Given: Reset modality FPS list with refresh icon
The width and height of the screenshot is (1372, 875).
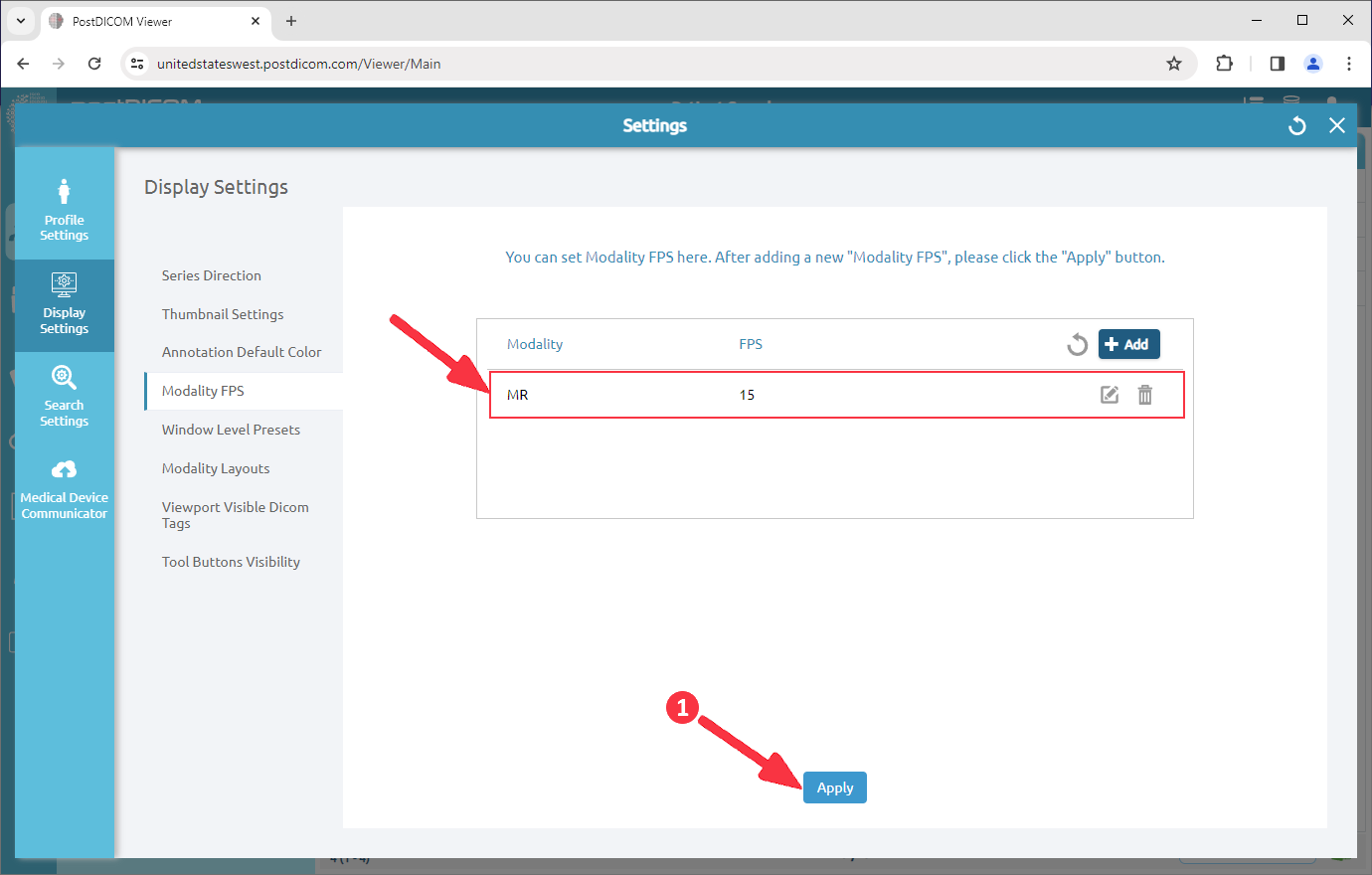Looking at the screenshot, I should (x=1077, y=345).
